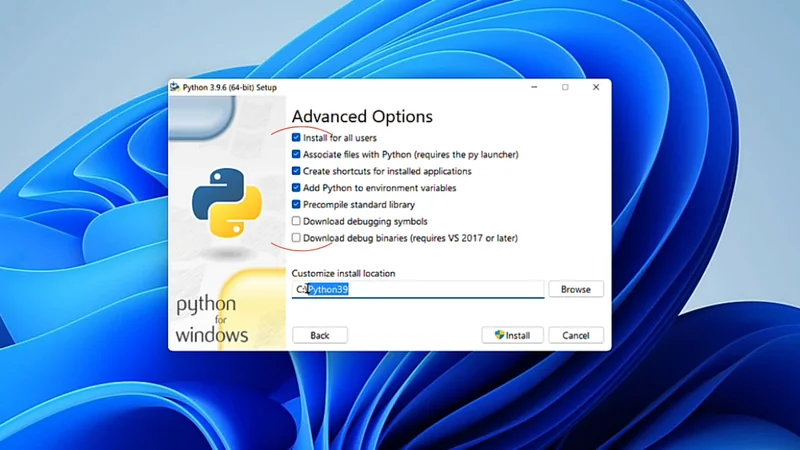Maximize the Python Setup window

coord(565,87)
